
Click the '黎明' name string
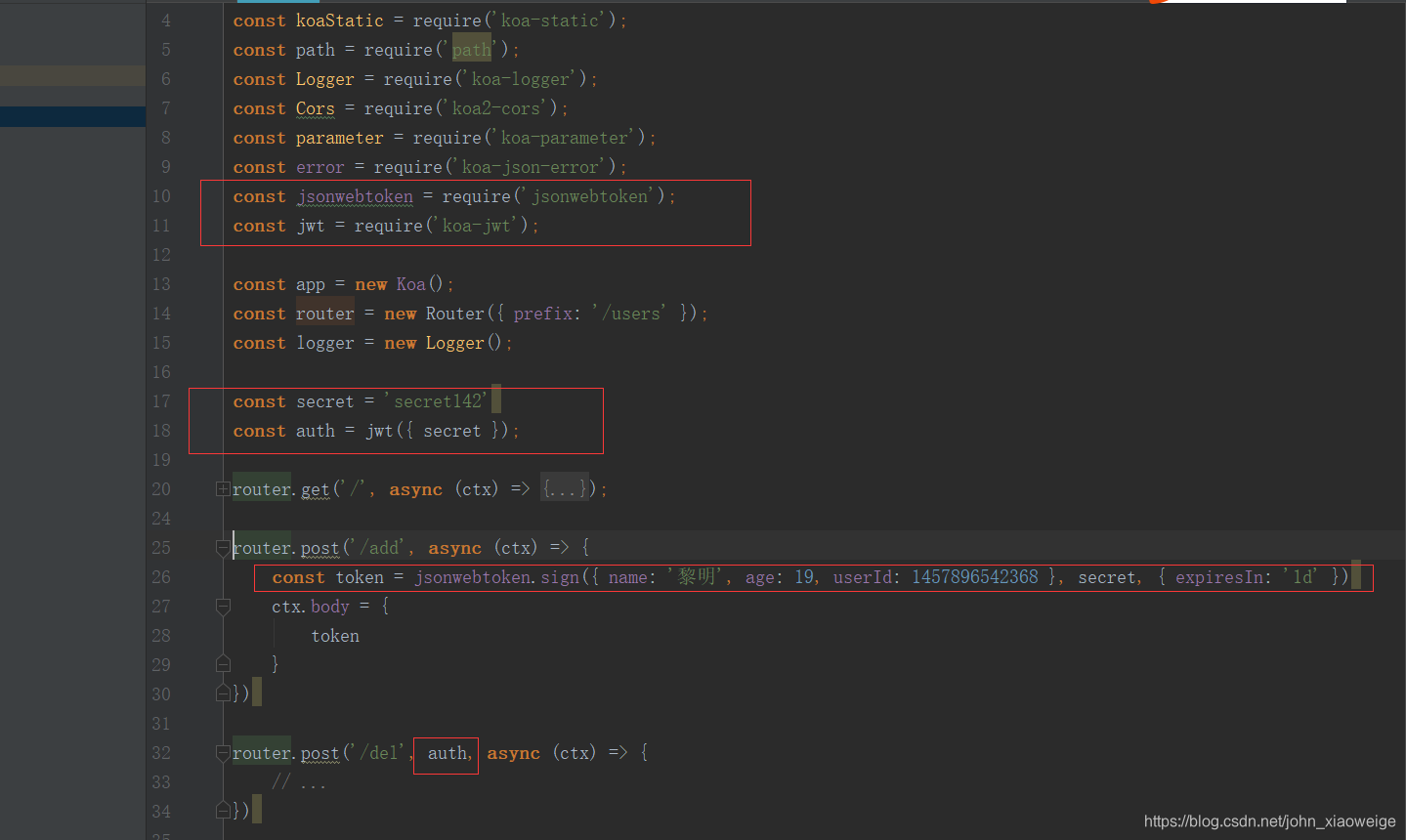(x=696, y=577)
